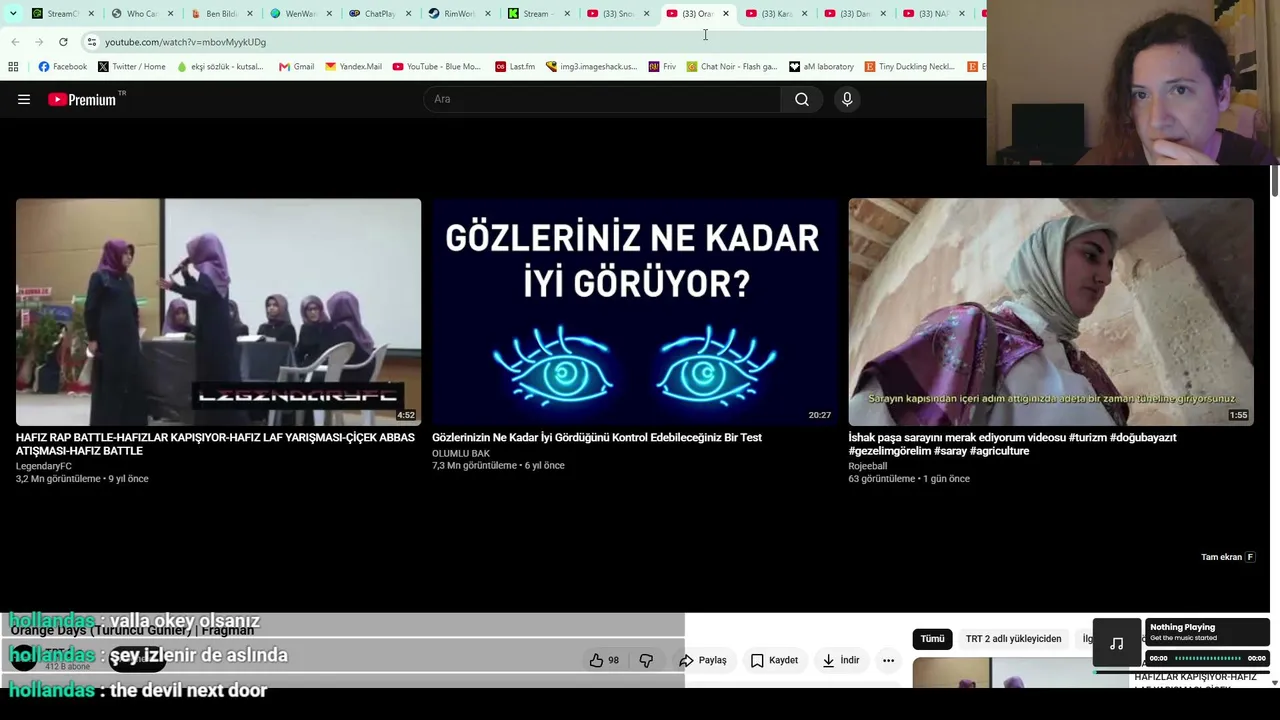
Task: Focus the YouTube 'Ara' search box
Action: click(x=602, y=99)
